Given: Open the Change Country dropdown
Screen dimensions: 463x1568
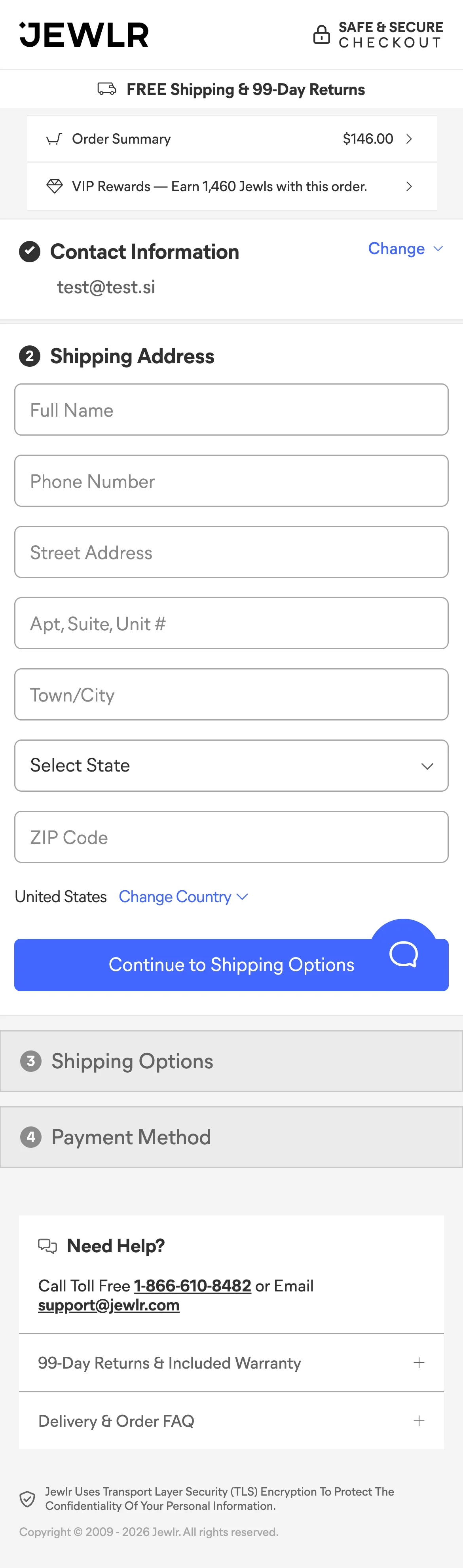Looking at the screenshot, I should click(182, 897).
